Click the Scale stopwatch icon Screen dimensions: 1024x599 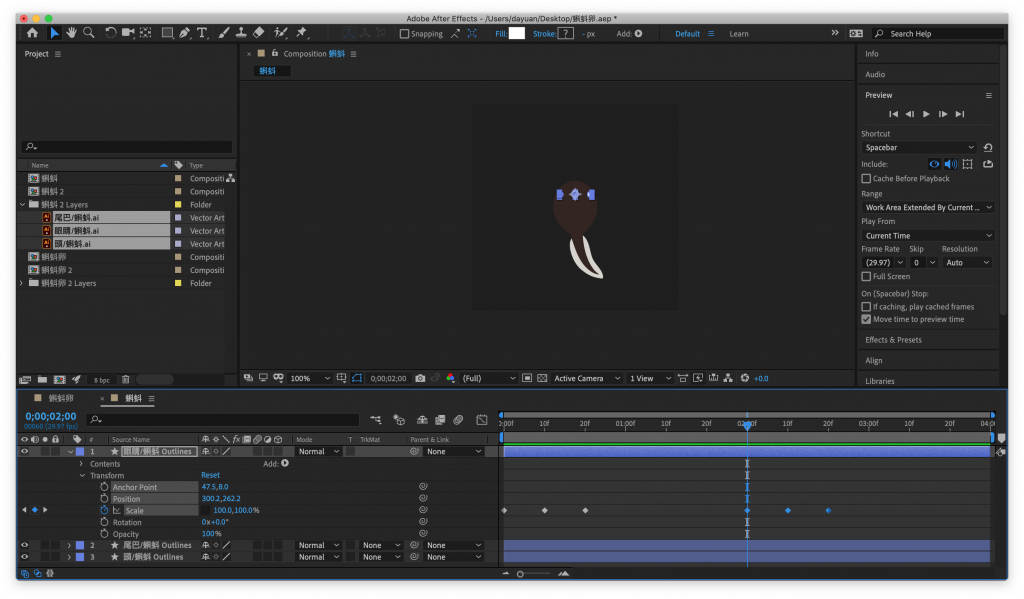(104, 510)
